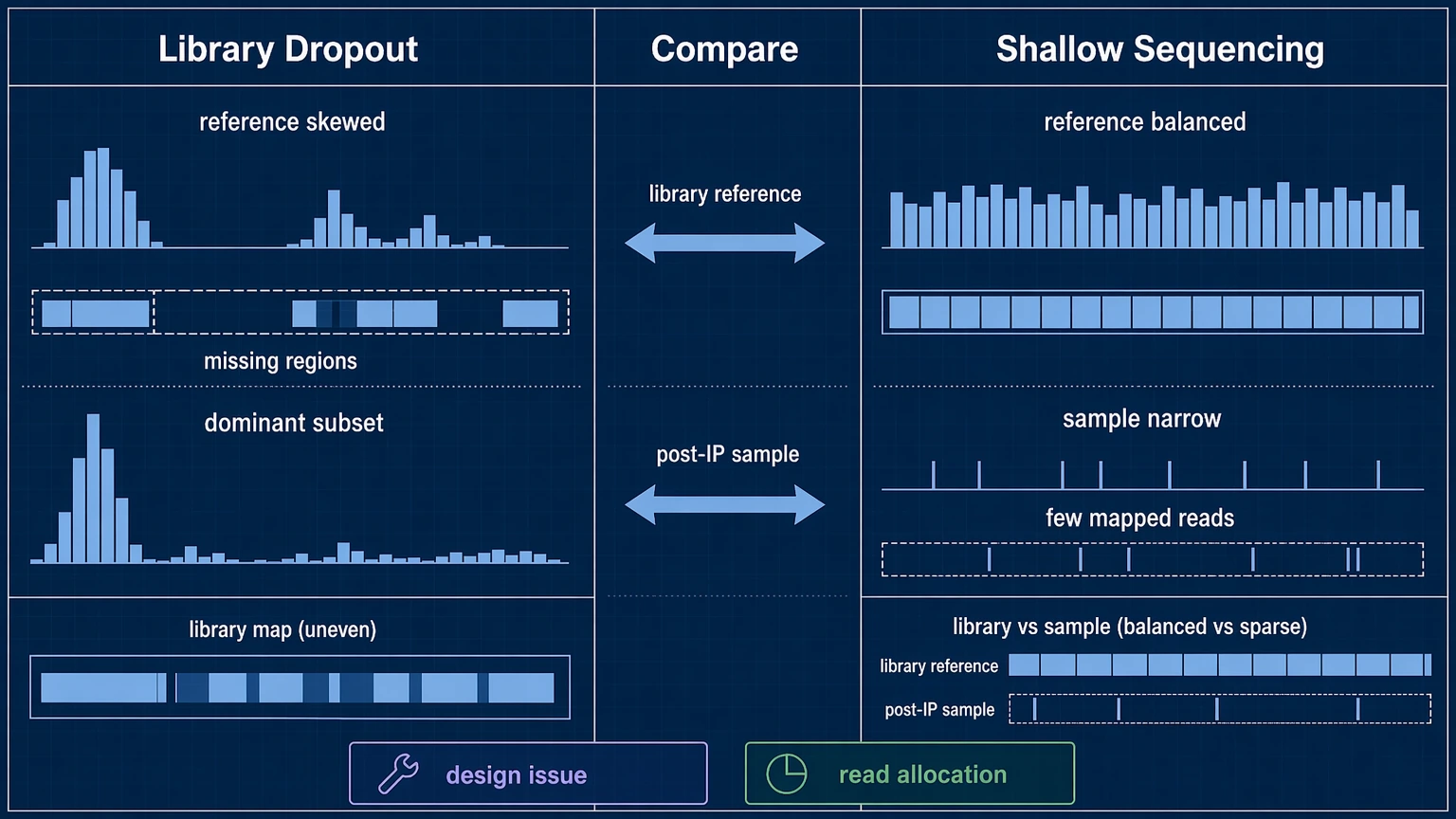Click 'post-IP sample' text in Compare column

(x=728, y=455)
